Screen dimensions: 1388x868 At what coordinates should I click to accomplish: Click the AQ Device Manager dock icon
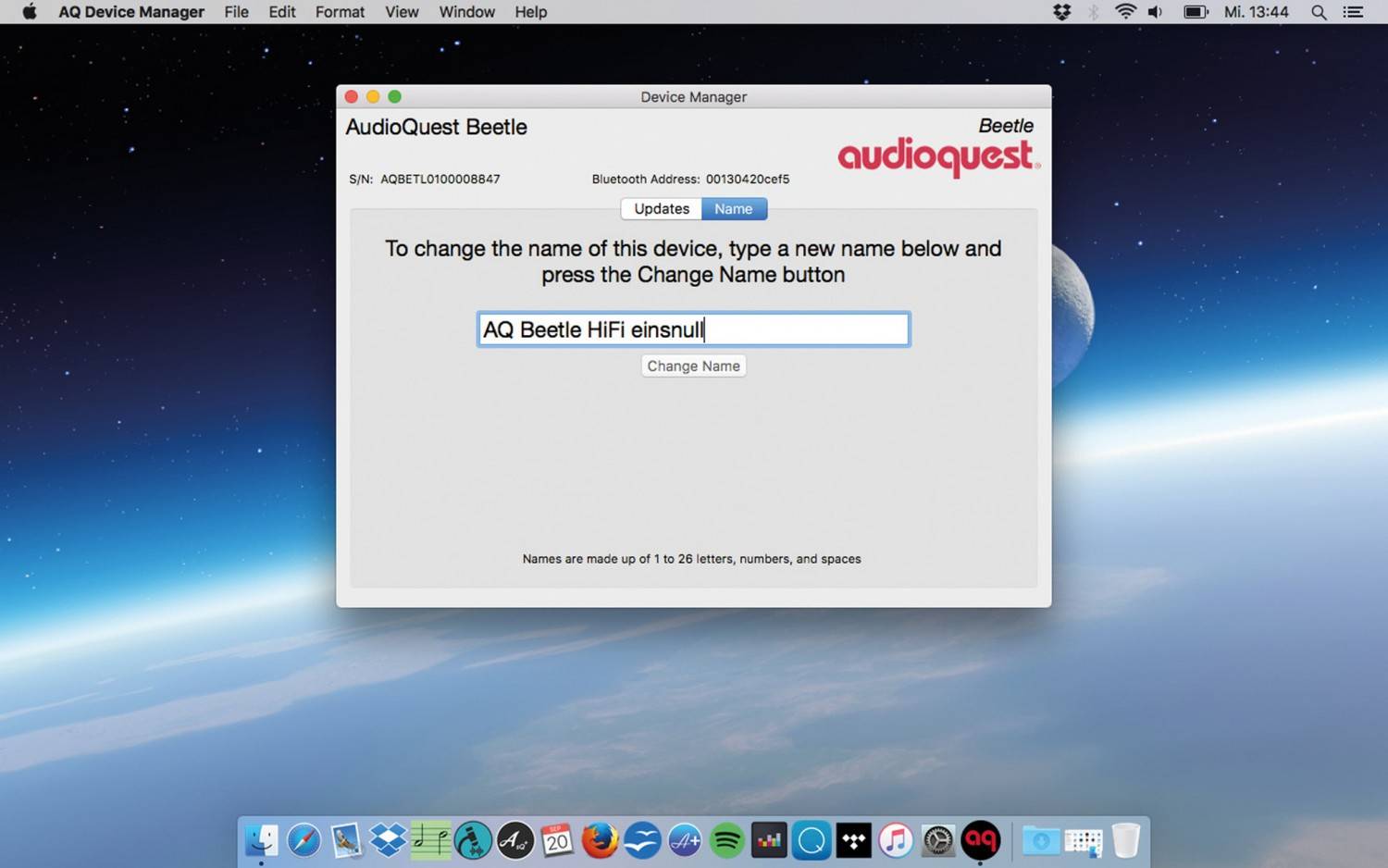(x=981, y=840)
